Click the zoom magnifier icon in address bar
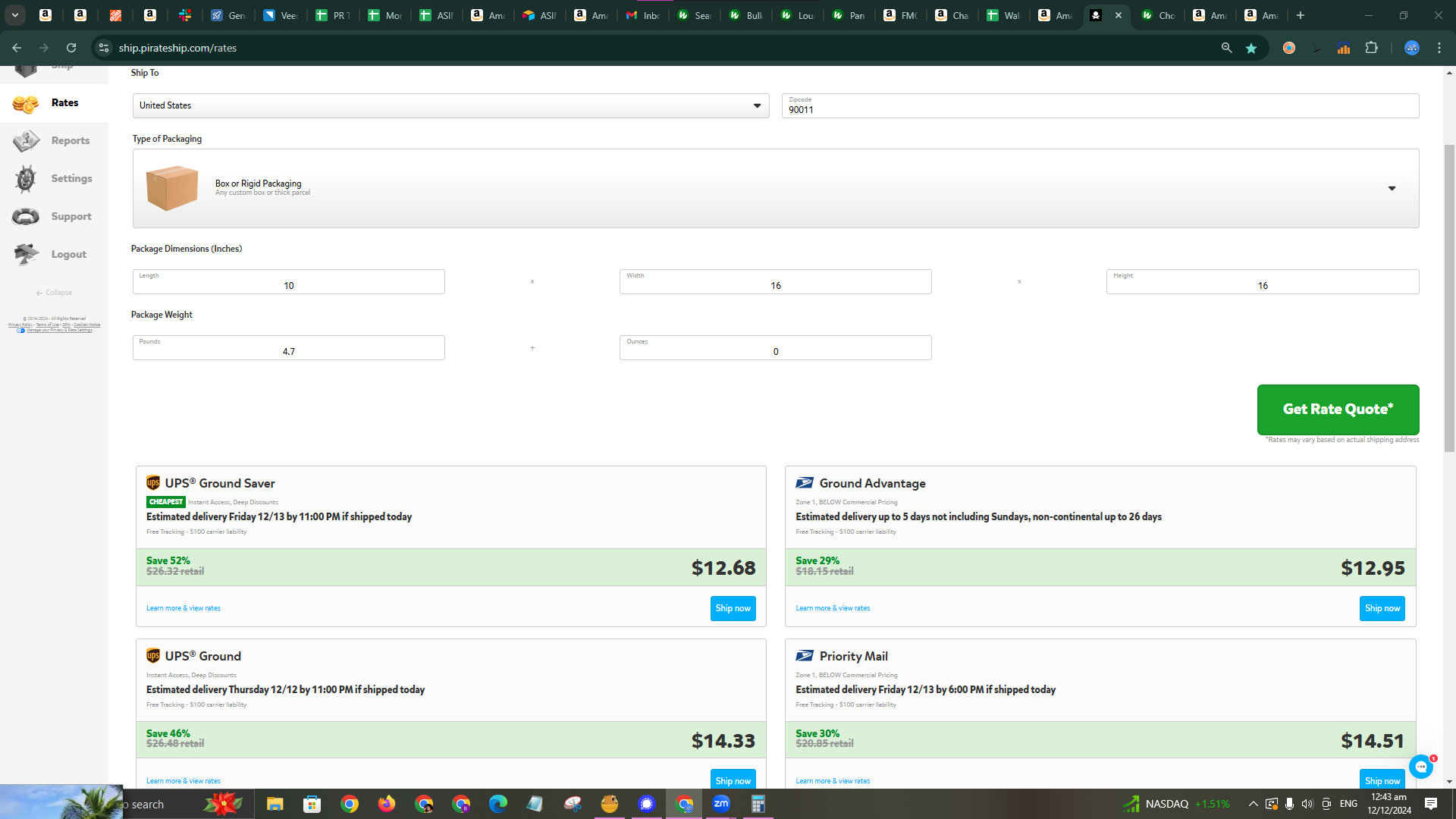Image resolution: width=1456 pixels, height=819 pixels. tap(1226, 48)
